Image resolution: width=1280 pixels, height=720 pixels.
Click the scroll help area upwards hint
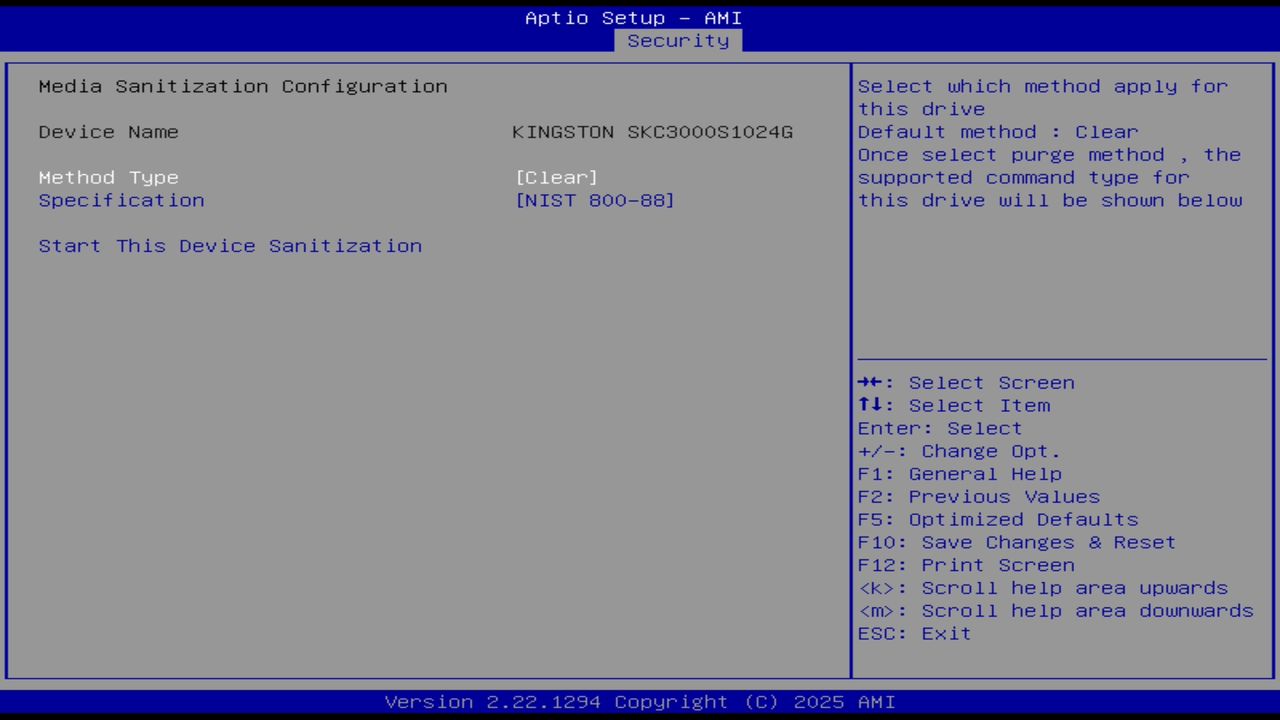point(1043,587)
